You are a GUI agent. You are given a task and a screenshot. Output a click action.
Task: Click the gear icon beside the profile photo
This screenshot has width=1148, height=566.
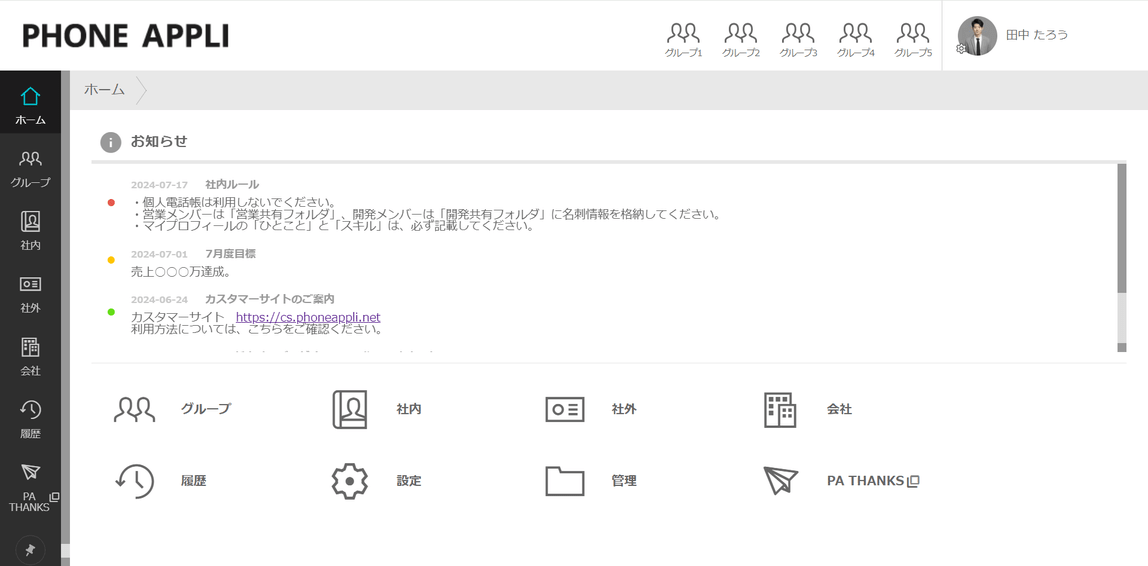click(961, 48)
